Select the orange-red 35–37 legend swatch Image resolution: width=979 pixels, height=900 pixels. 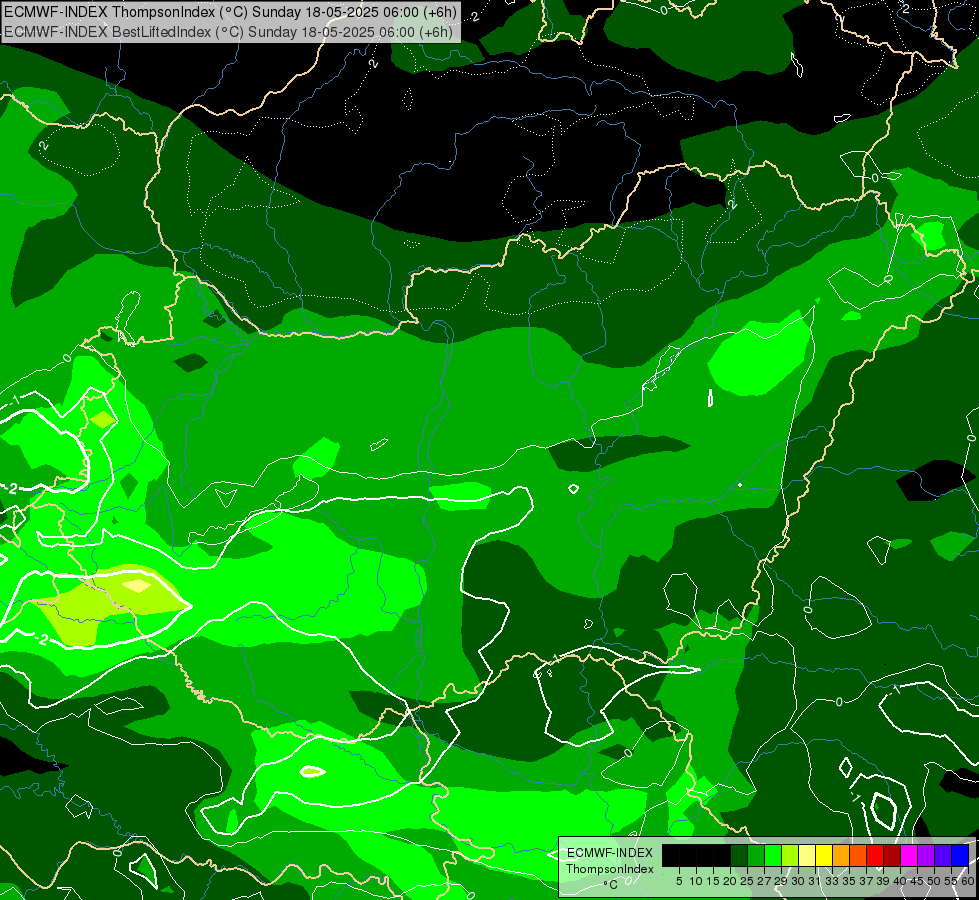coord(858,855)
